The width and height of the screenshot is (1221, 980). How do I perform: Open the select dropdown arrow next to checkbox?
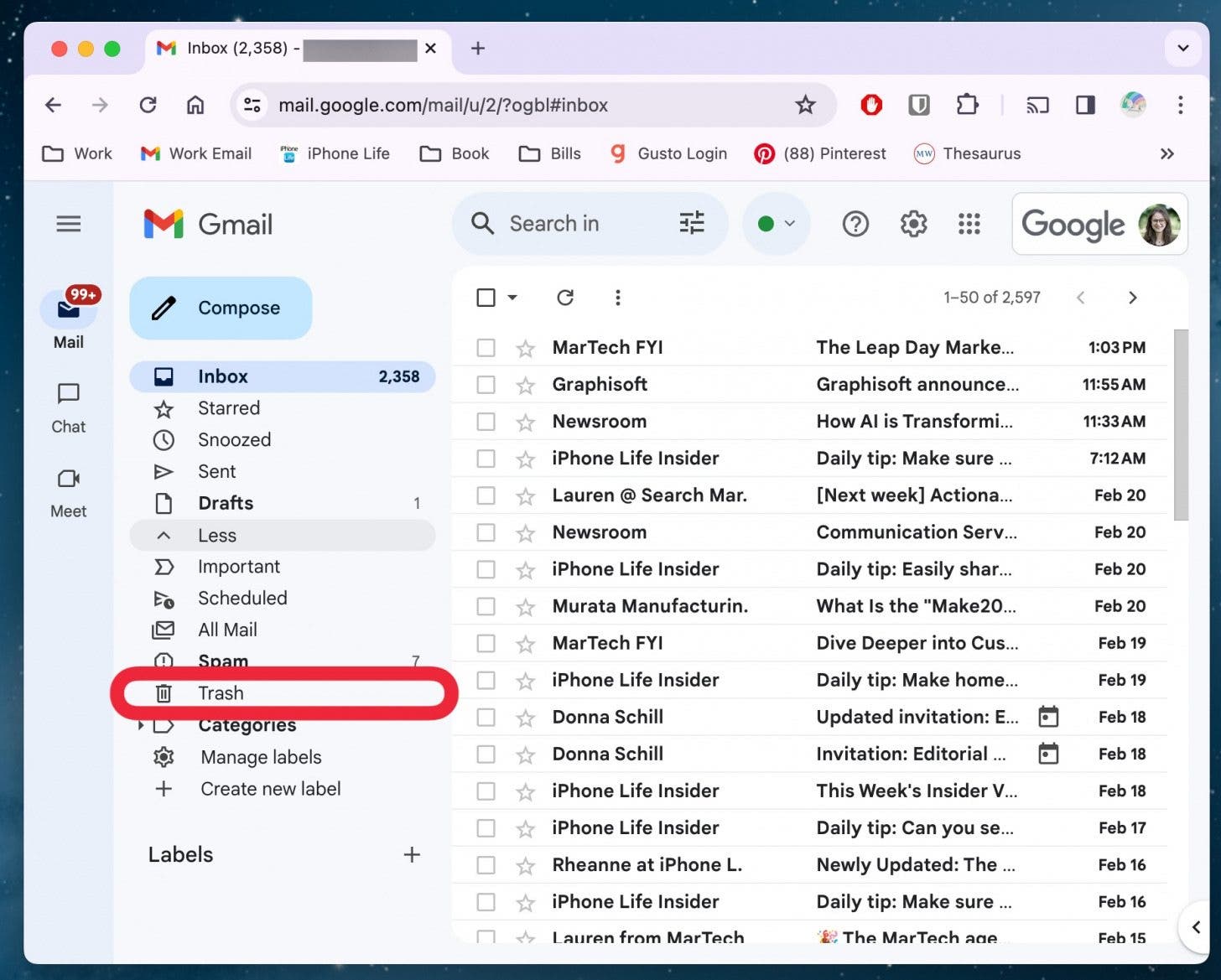[x=512, y=298]
